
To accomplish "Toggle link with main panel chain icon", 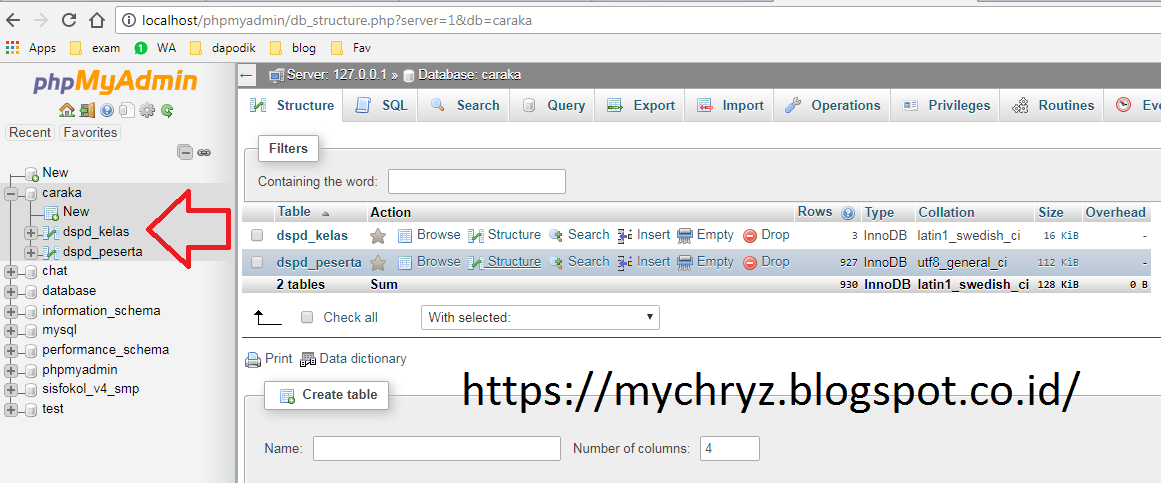I will pos(204,153).
